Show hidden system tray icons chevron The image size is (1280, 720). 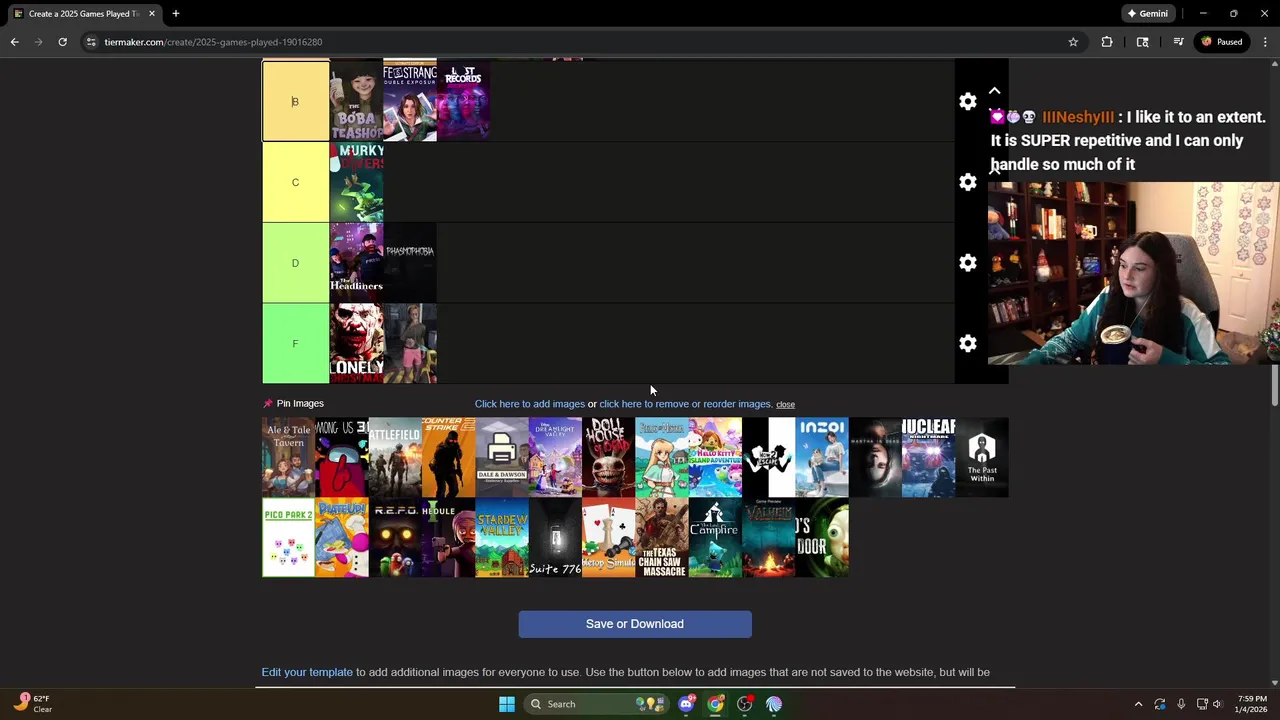tap(1138, 704)
